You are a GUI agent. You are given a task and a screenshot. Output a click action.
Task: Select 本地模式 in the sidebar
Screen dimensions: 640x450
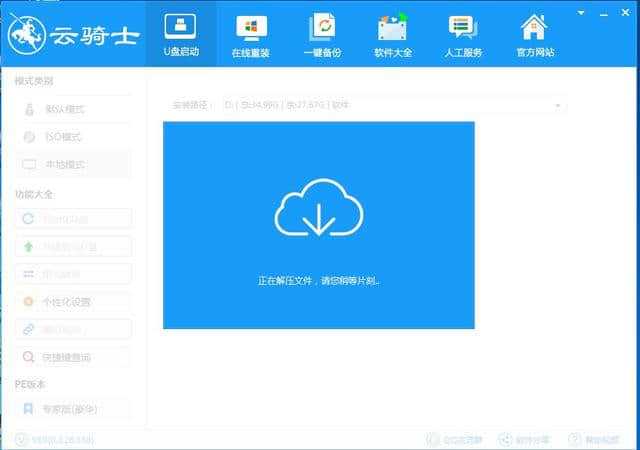pyautogui.click(x=66, y=164)
